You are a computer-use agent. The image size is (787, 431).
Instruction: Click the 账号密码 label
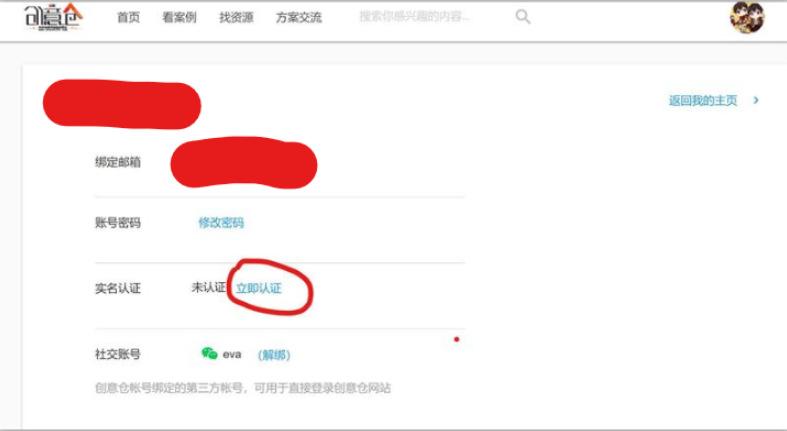click(118, 222)
